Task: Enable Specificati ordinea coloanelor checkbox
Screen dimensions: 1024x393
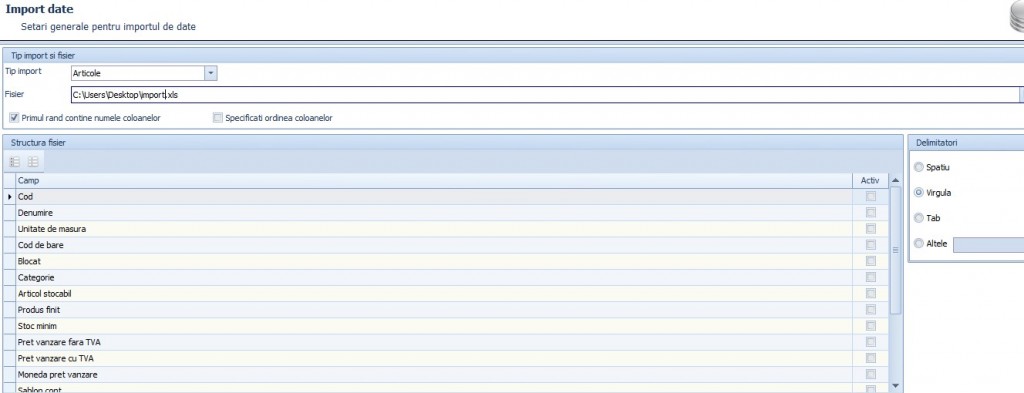Action: pos(217,118)
